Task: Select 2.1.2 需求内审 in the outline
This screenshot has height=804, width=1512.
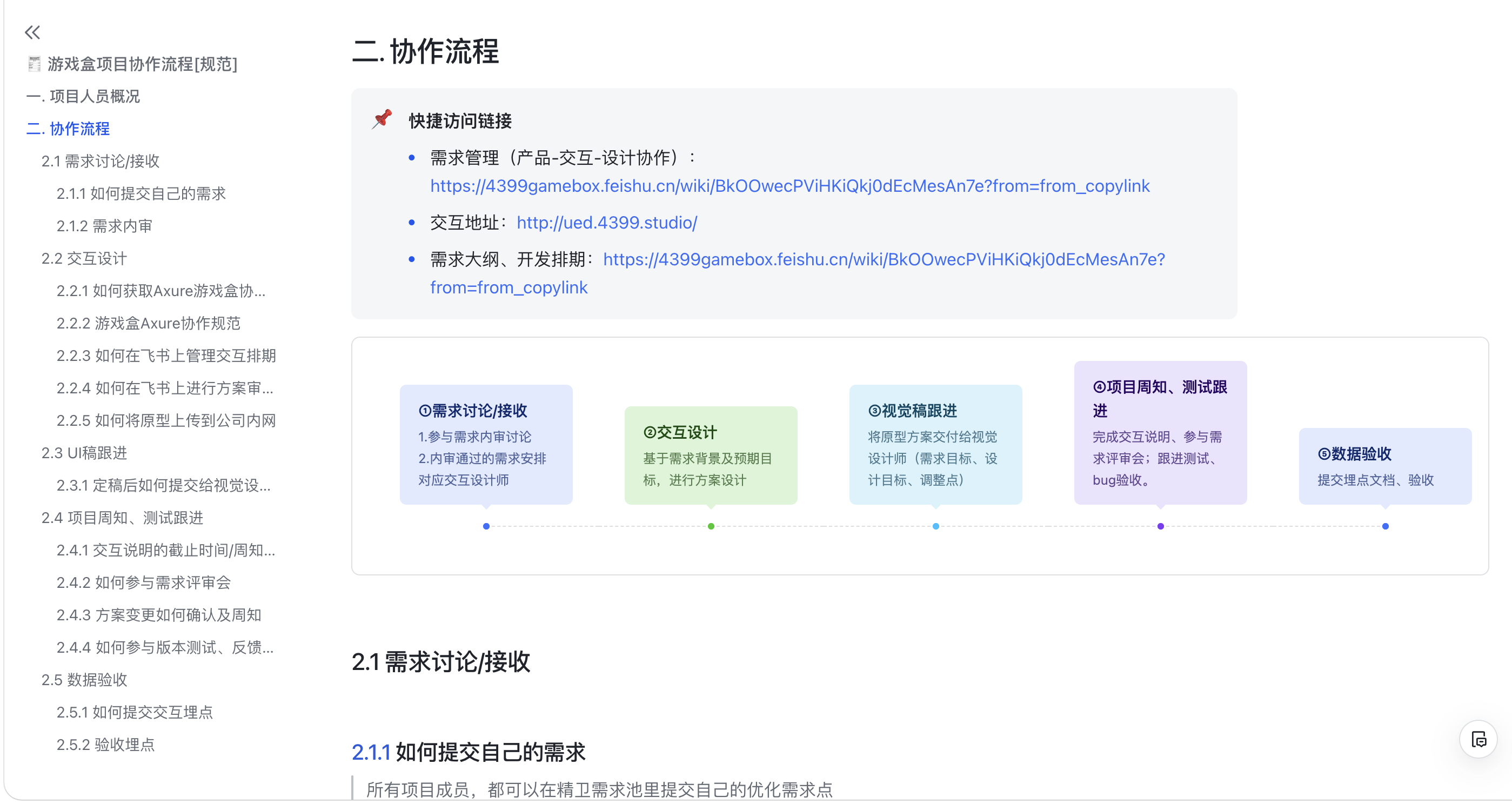Action: pyautogui.click(x=104, y=226)
